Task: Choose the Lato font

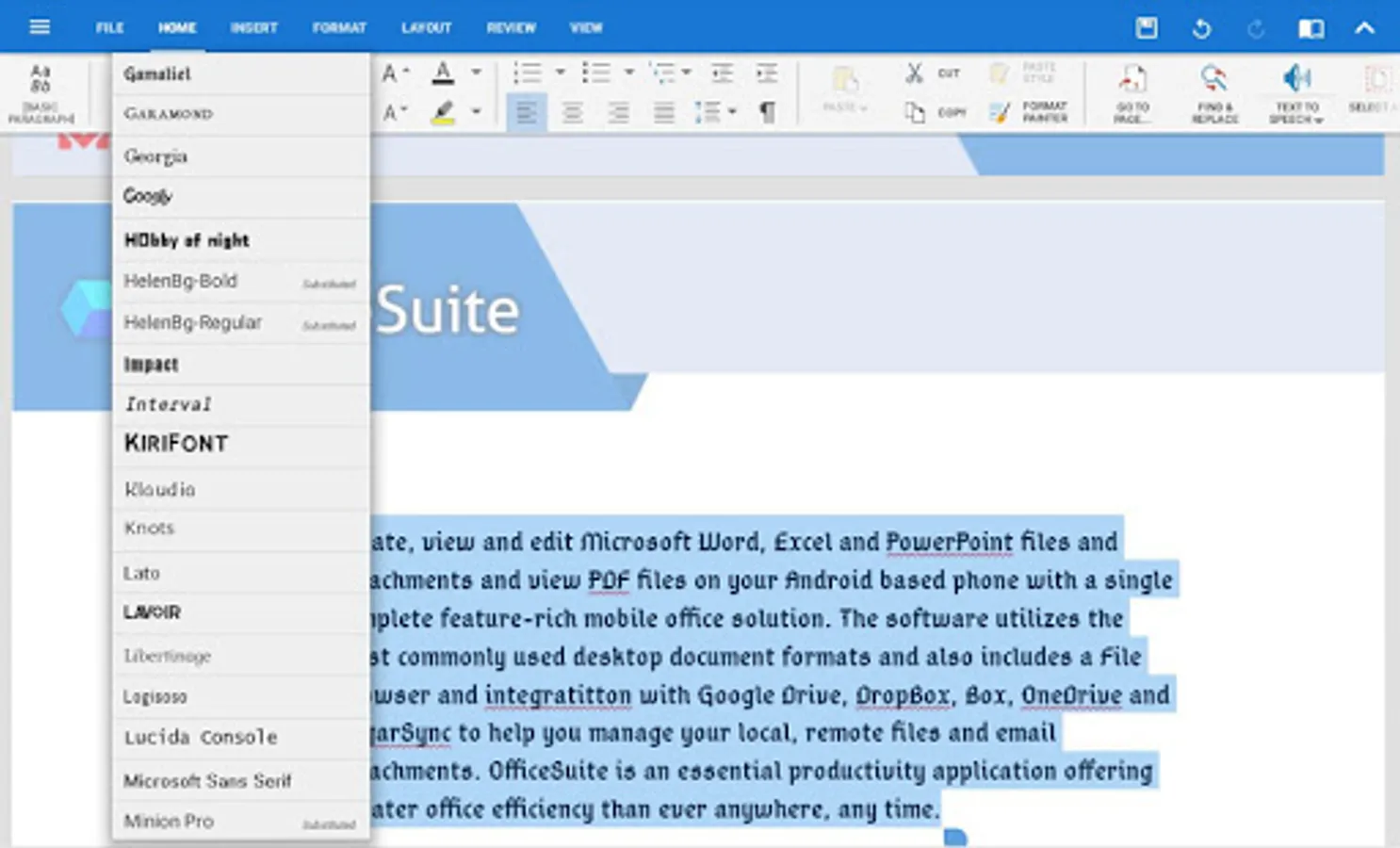Action: tap(240, 573)
